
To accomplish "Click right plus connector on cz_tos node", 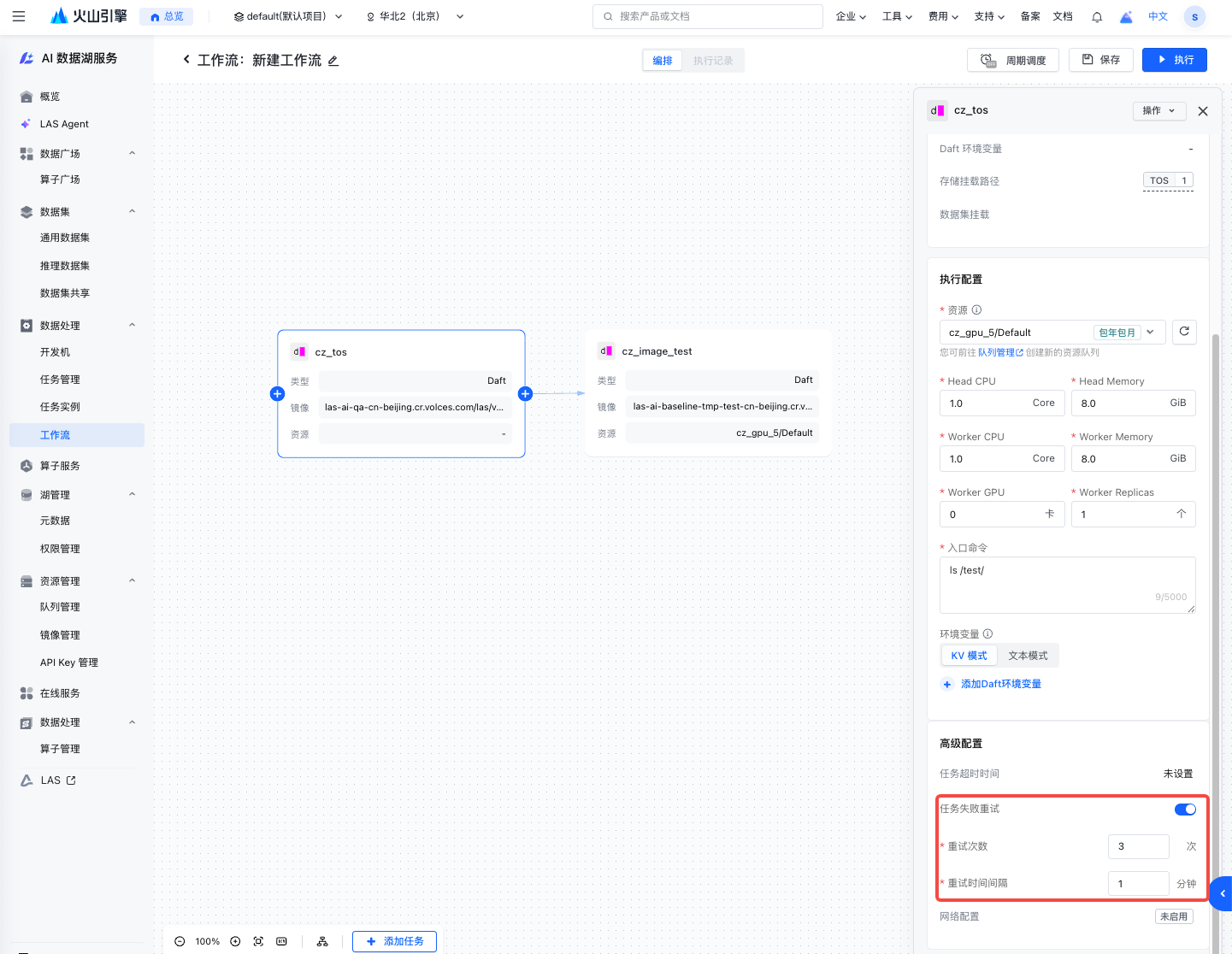I will (525, 394).
